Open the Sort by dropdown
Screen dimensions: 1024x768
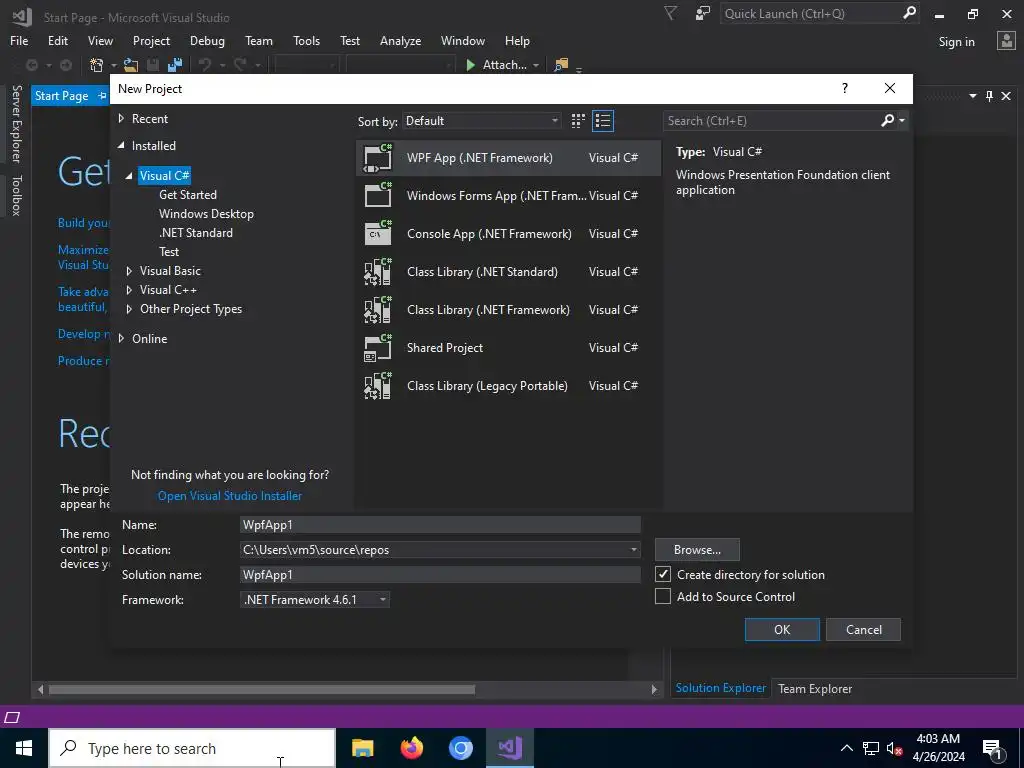tap(482, 121)
